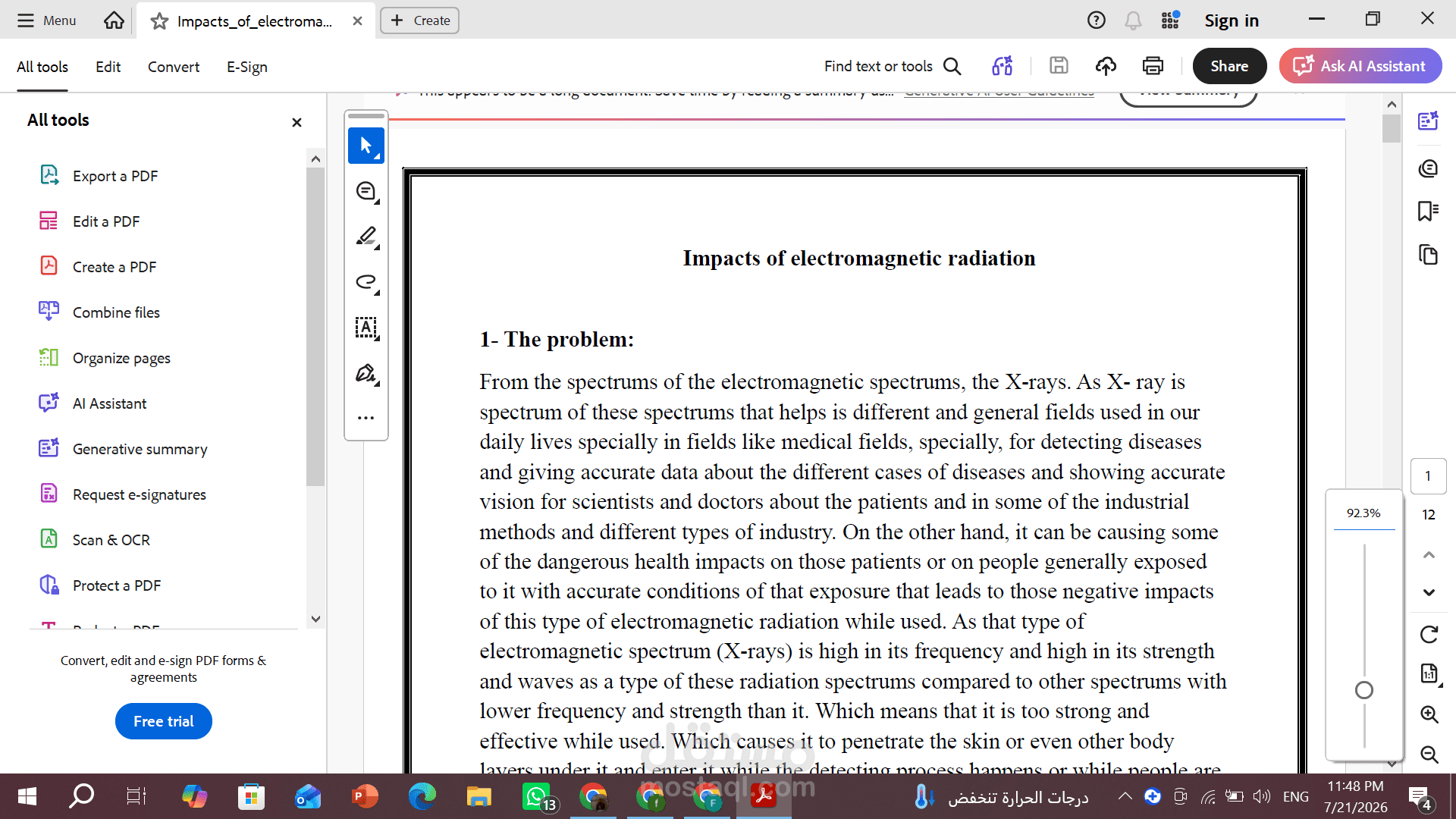Click the current page number box

1428,476
